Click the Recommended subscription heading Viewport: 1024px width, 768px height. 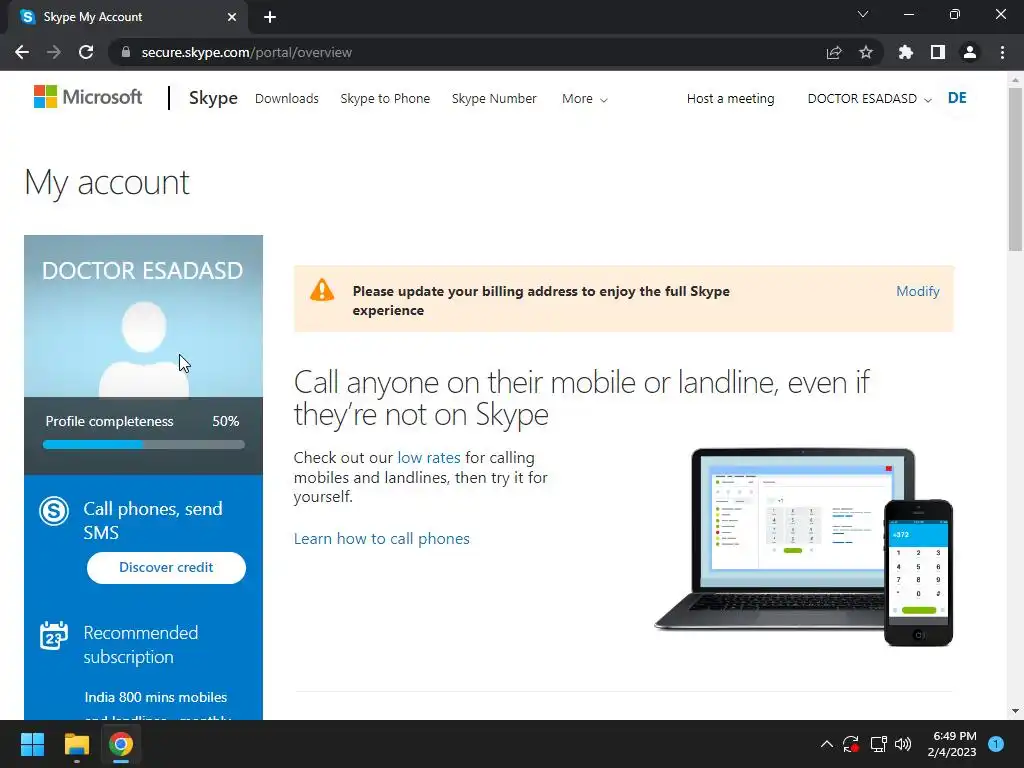[x=140, y=645]
